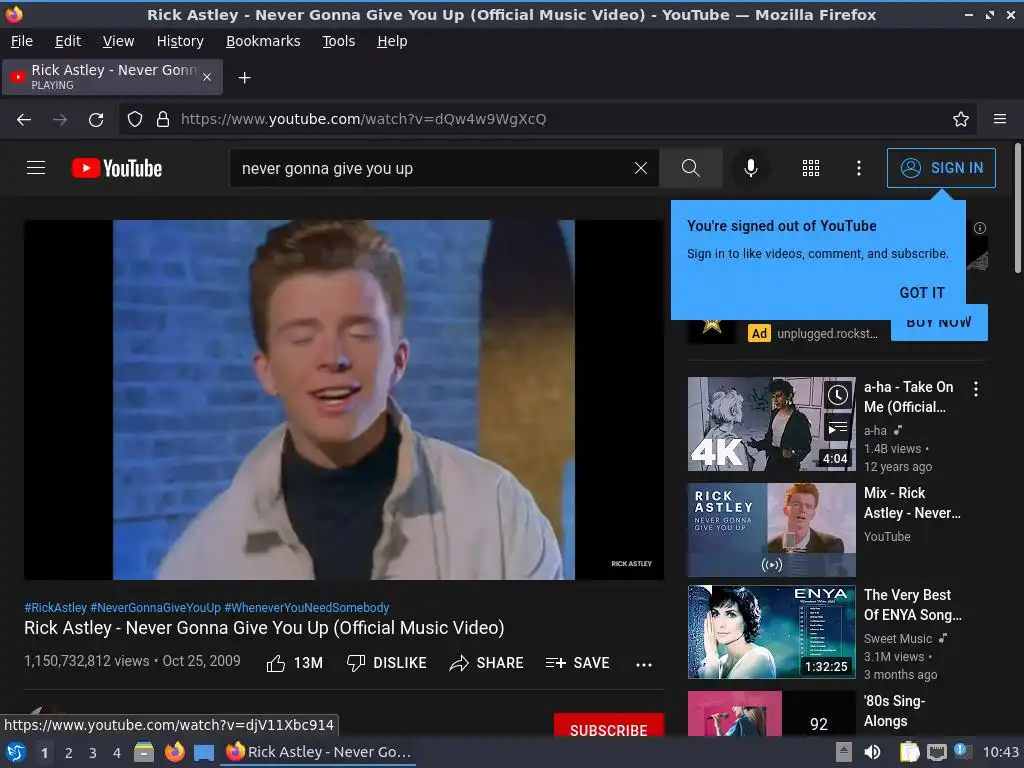Viewport: 1024px width, 768px height.
Task: Open the '80s Sing-Alongs playlist title
Action: click(x=894, y=711)
